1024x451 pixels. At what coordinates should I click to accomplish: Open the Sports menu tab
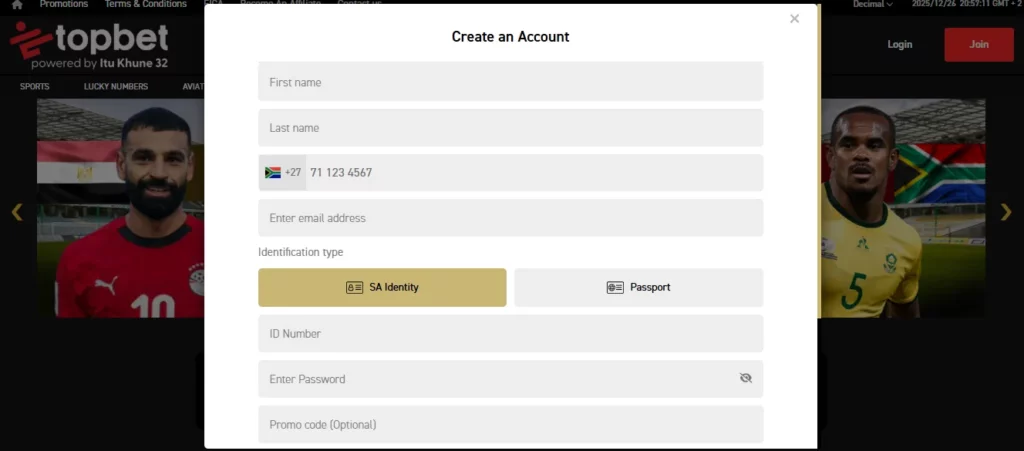(34, 87)
